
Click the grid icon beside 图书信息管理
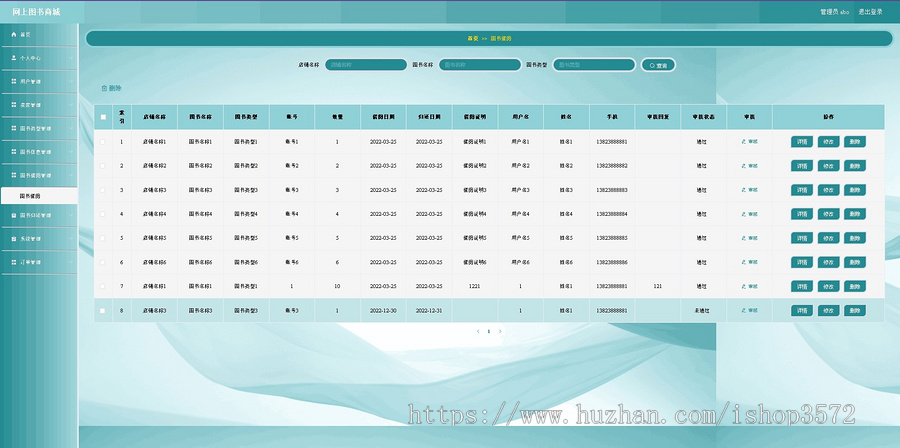14,152
